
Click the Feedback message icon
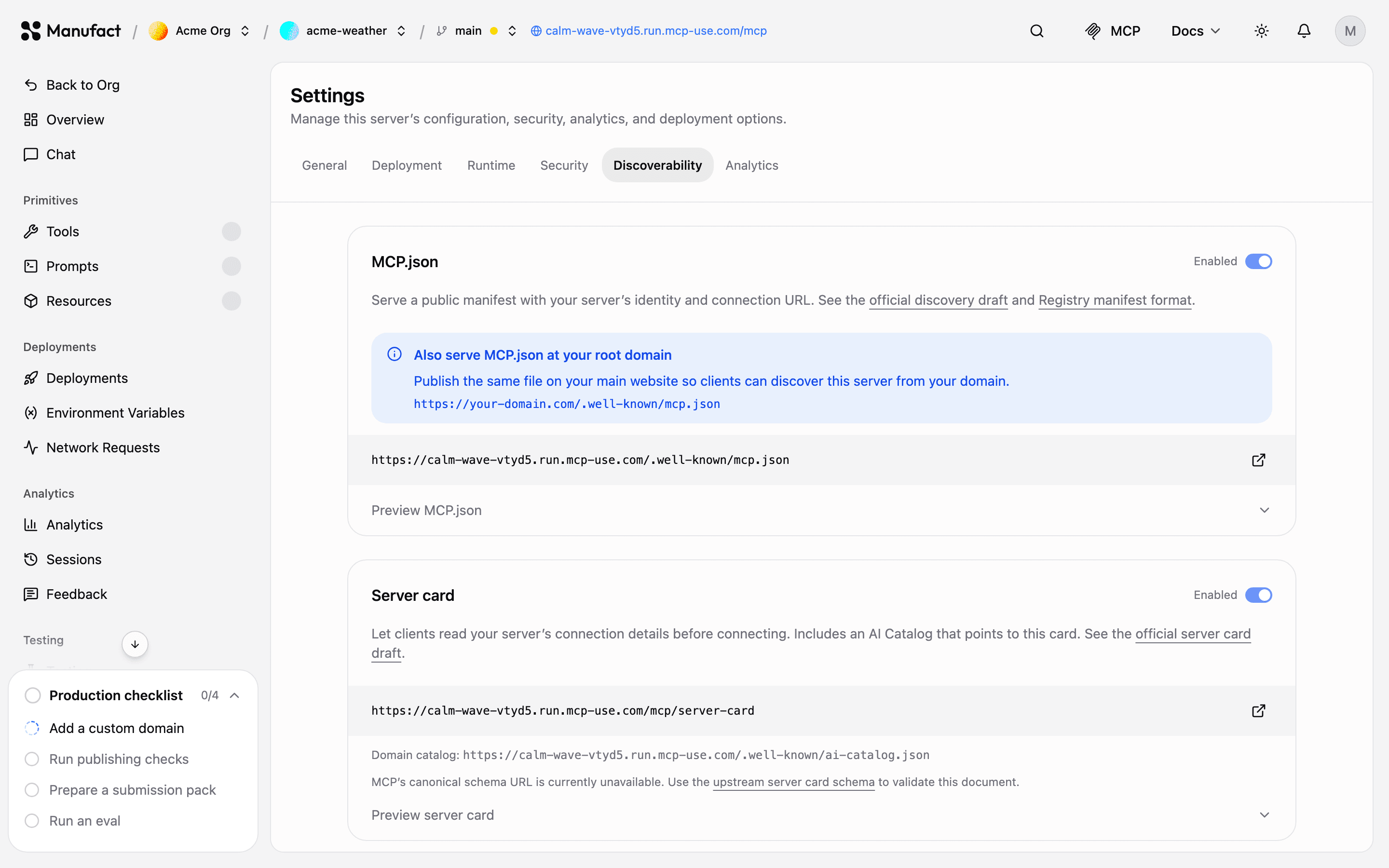point(31,594)
